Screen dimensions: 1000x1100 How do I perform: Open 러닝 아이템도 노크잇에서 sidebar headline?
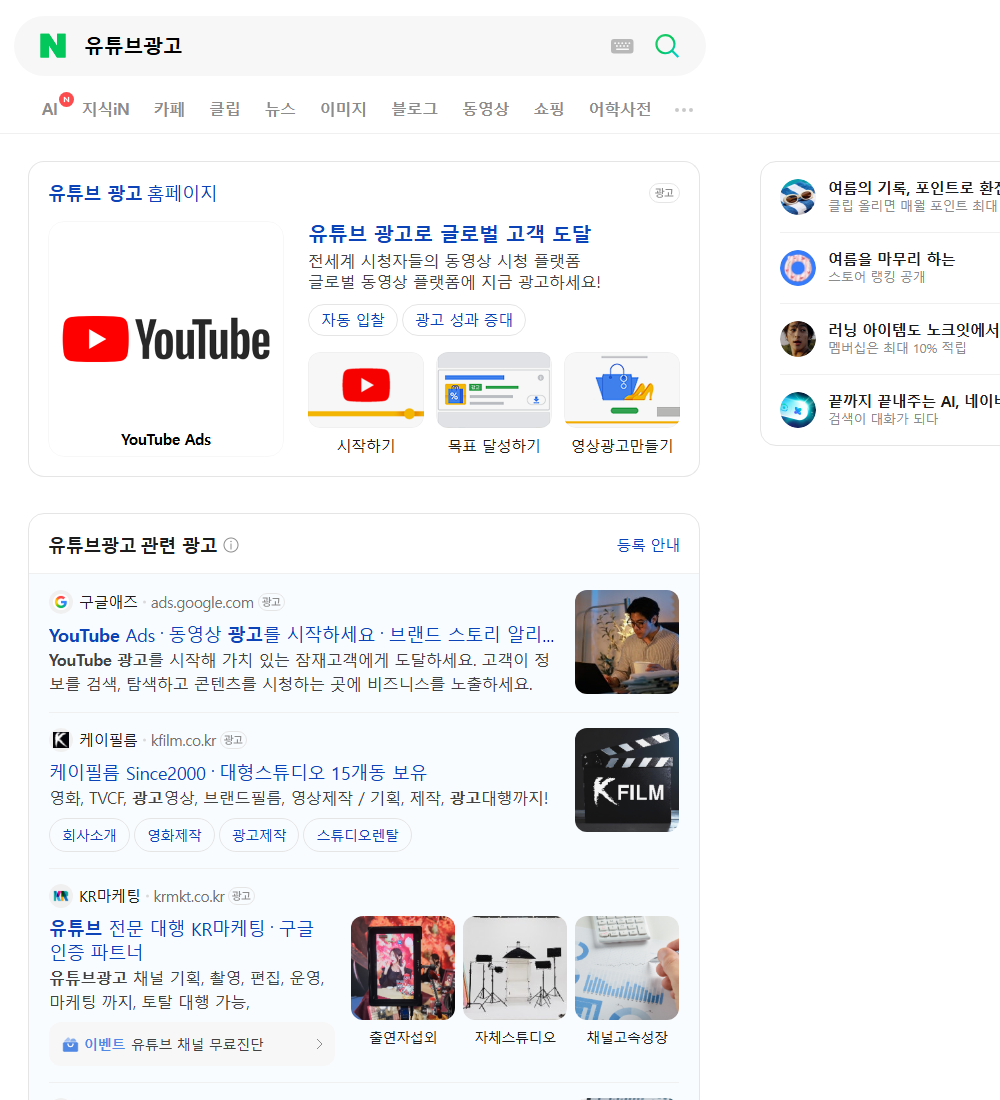coord(914,330)
